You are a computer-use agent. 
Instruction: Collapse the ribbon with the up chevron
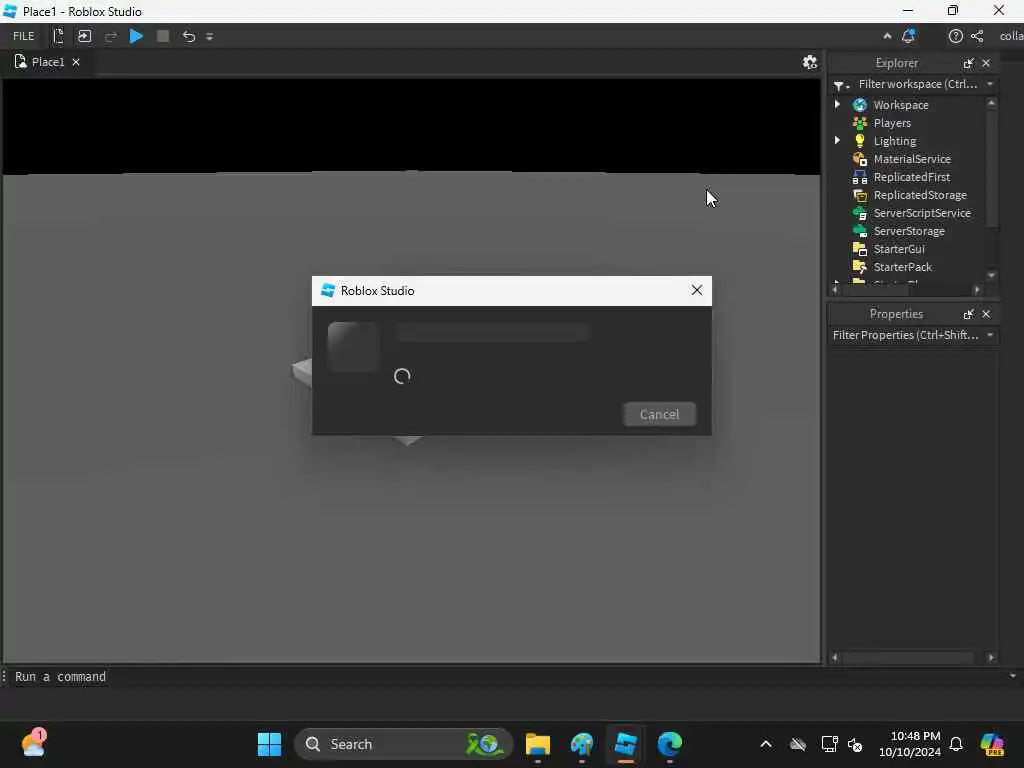887,36
